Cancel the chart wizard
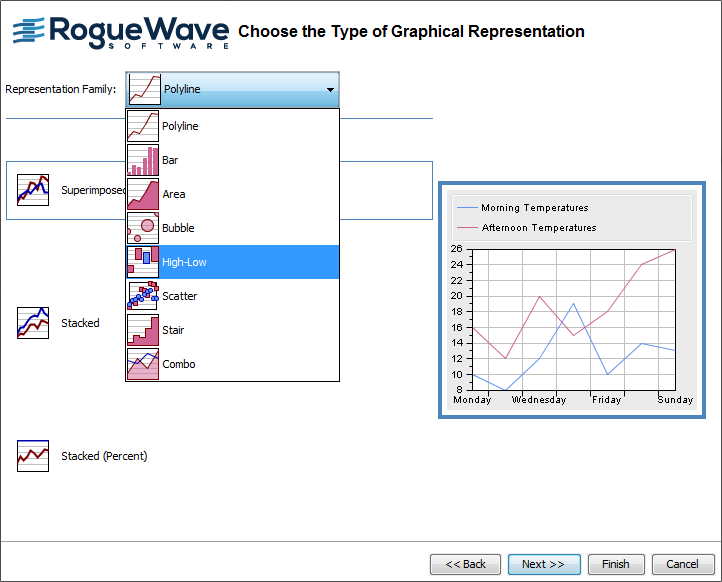 (683, 564)
